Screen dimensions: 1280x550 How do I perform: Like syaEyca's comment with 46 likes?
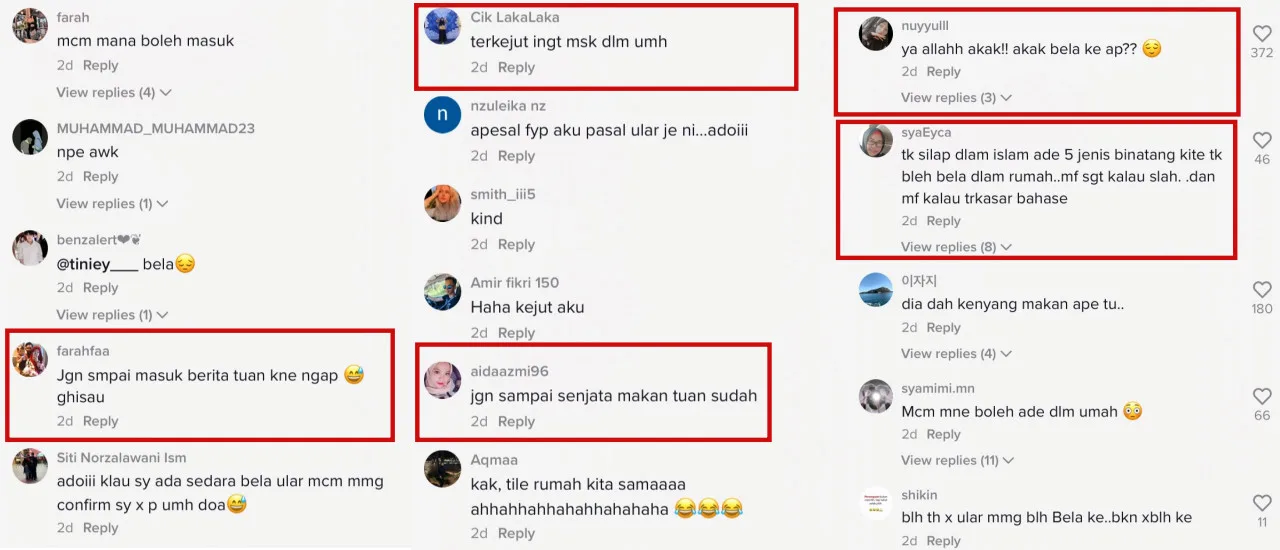[1262, 140]
